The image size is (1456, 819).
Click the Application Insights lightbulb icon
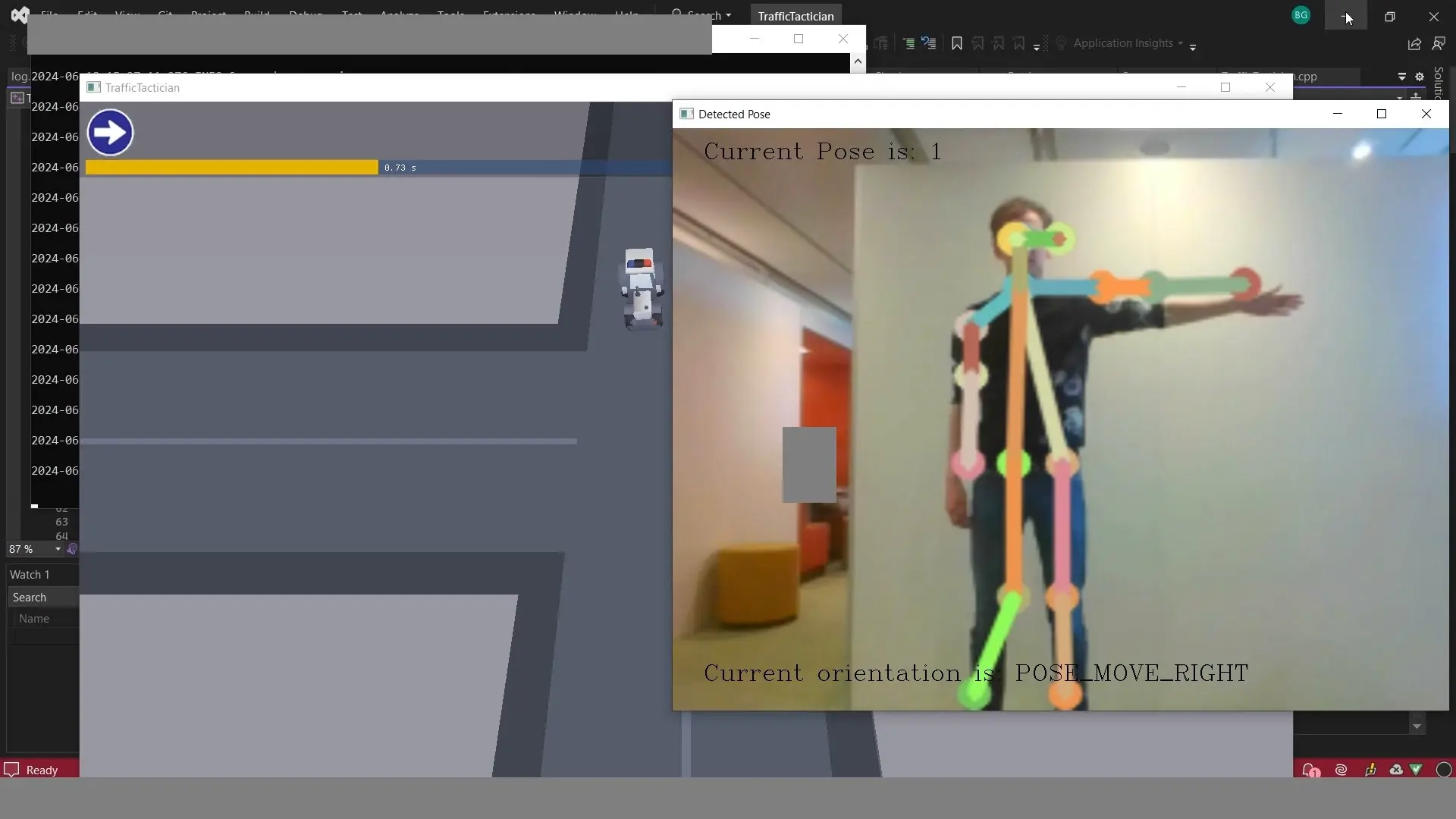[x=1061, y=43]
